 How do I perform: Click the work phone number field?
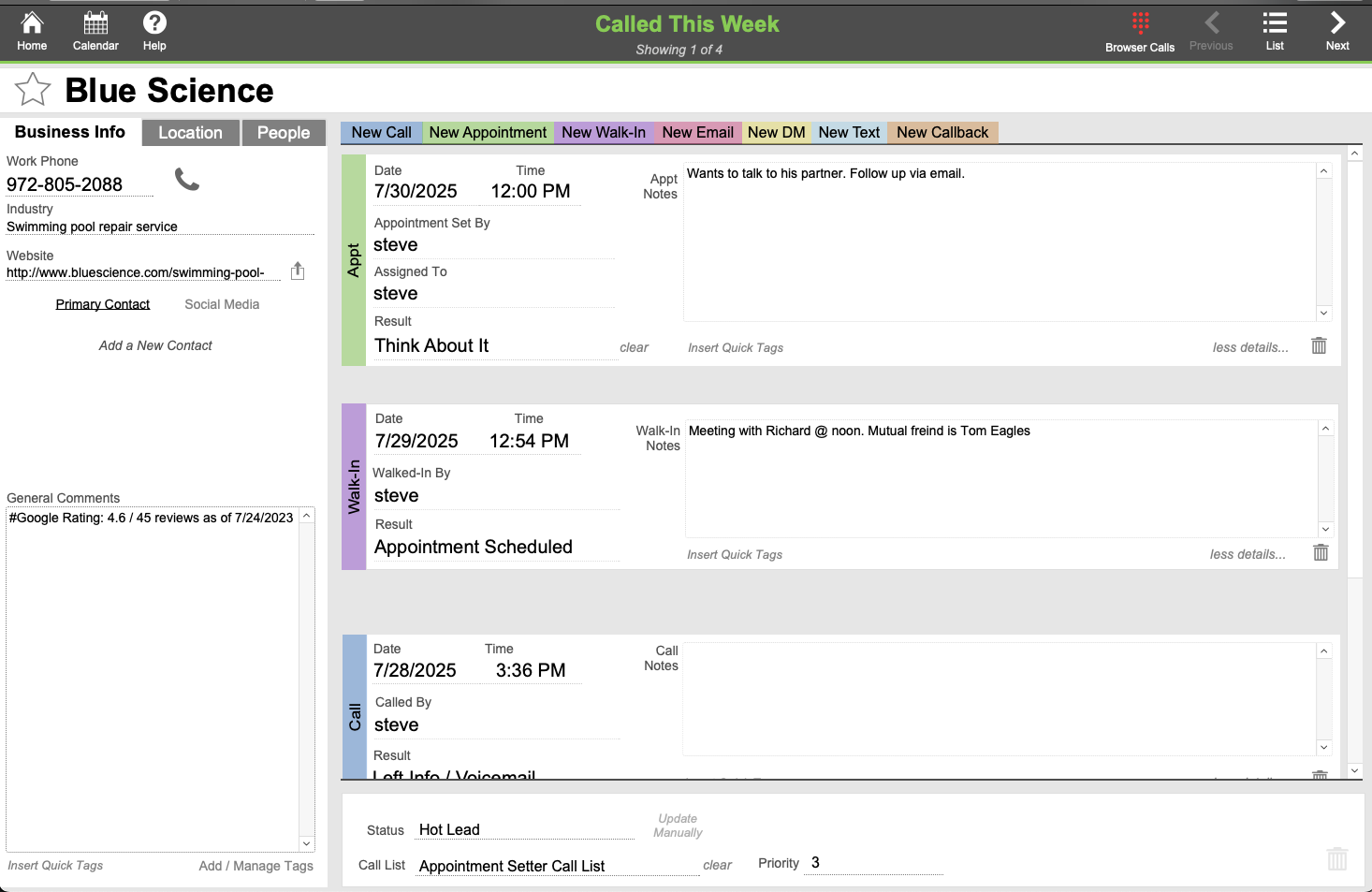coord(80,184)
